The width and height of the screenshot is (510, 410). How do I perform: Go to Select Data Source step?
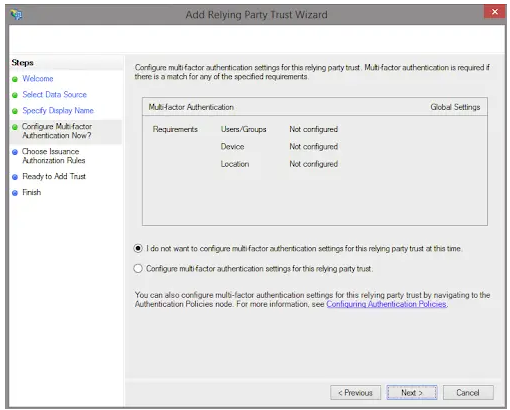[x=55, y=95]
